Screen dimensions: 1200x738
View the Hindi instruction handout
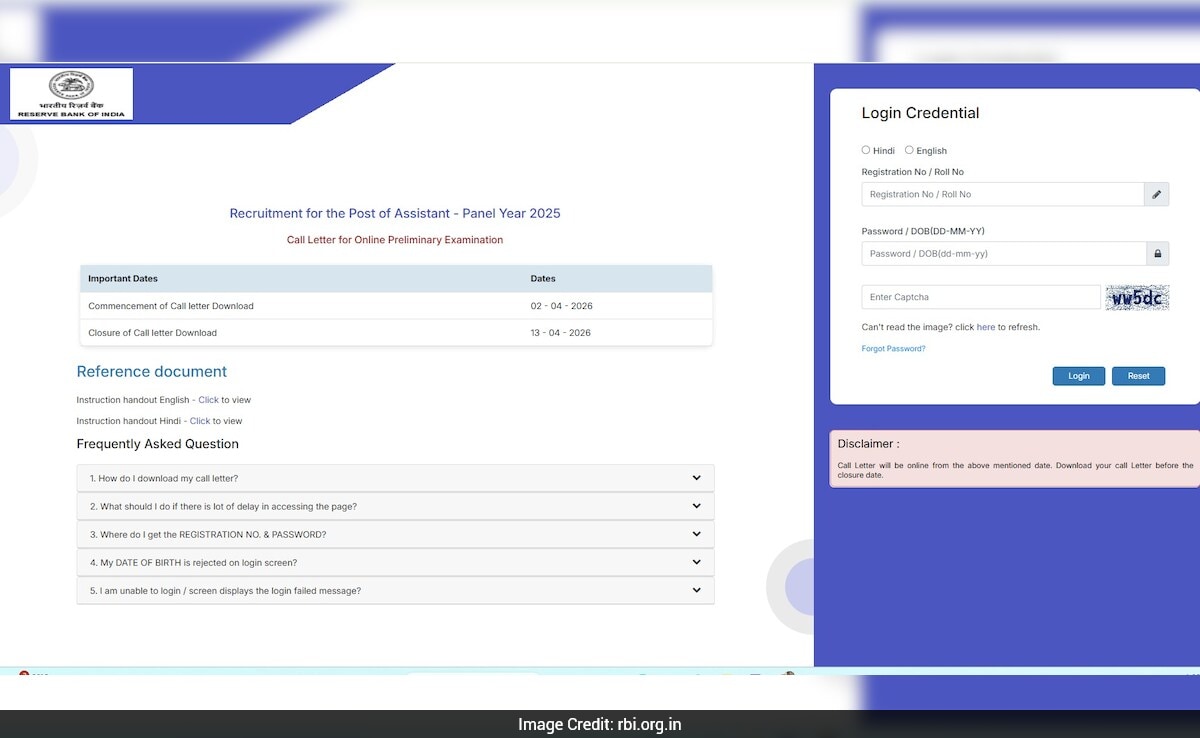[199, 420]
